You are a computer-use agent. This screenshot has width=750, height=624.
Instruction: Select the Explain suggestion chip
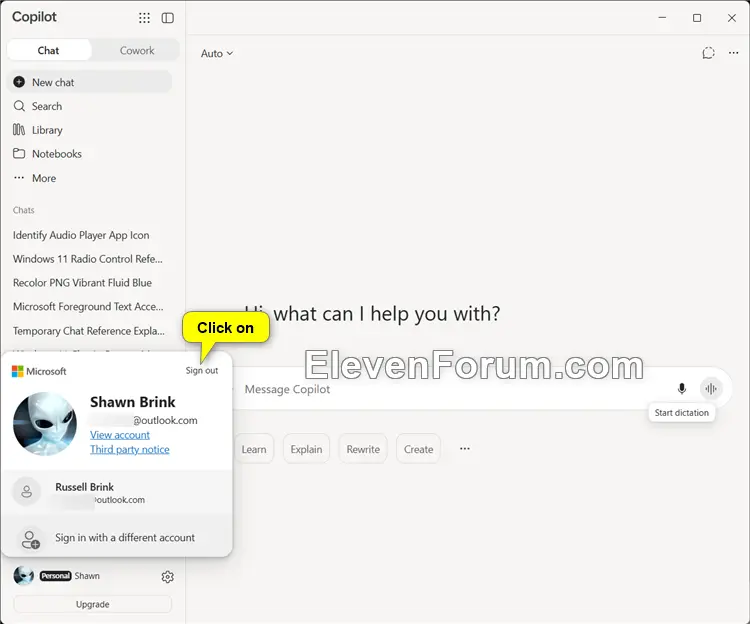(x=306, y=449)
